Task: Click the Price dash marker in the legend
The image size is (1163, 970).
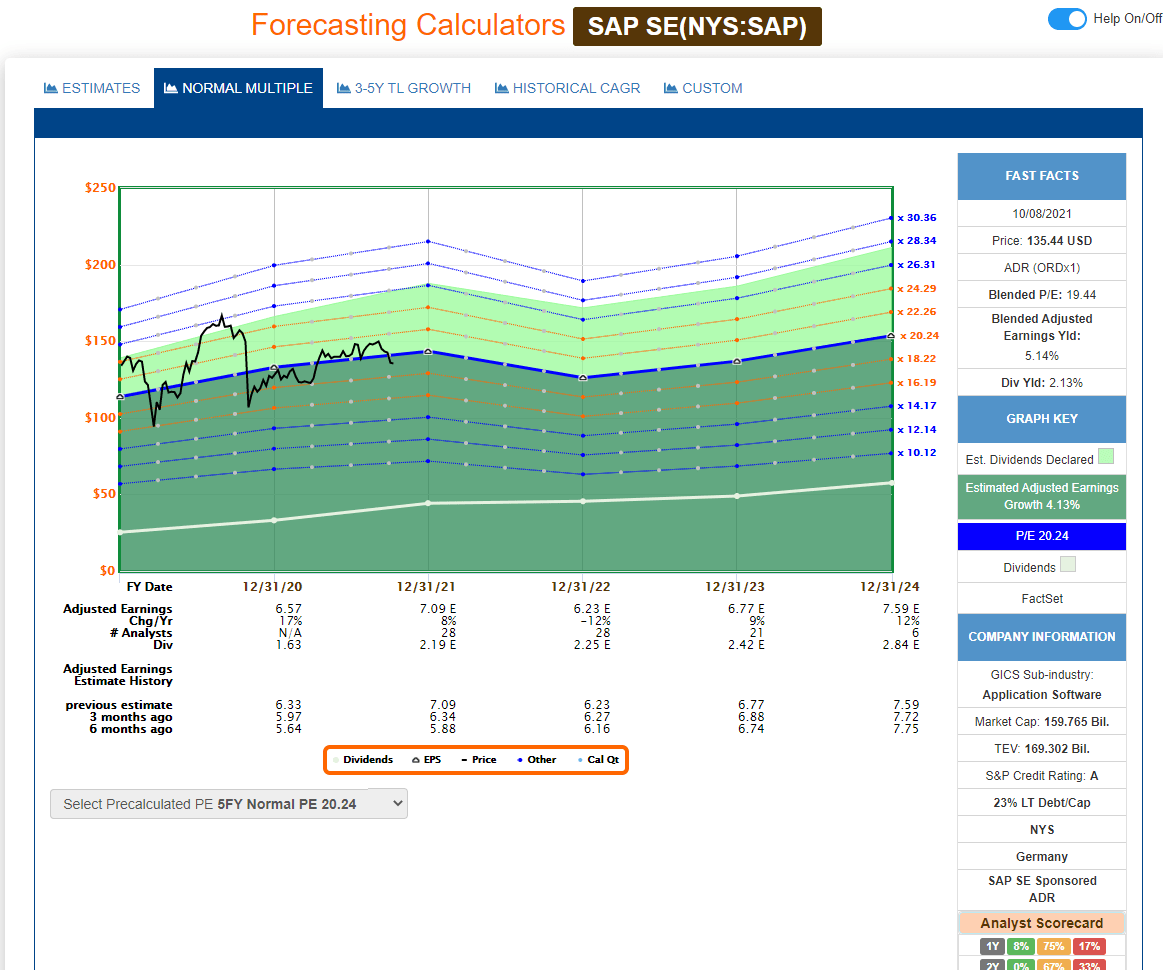Action: click(464, 760)
